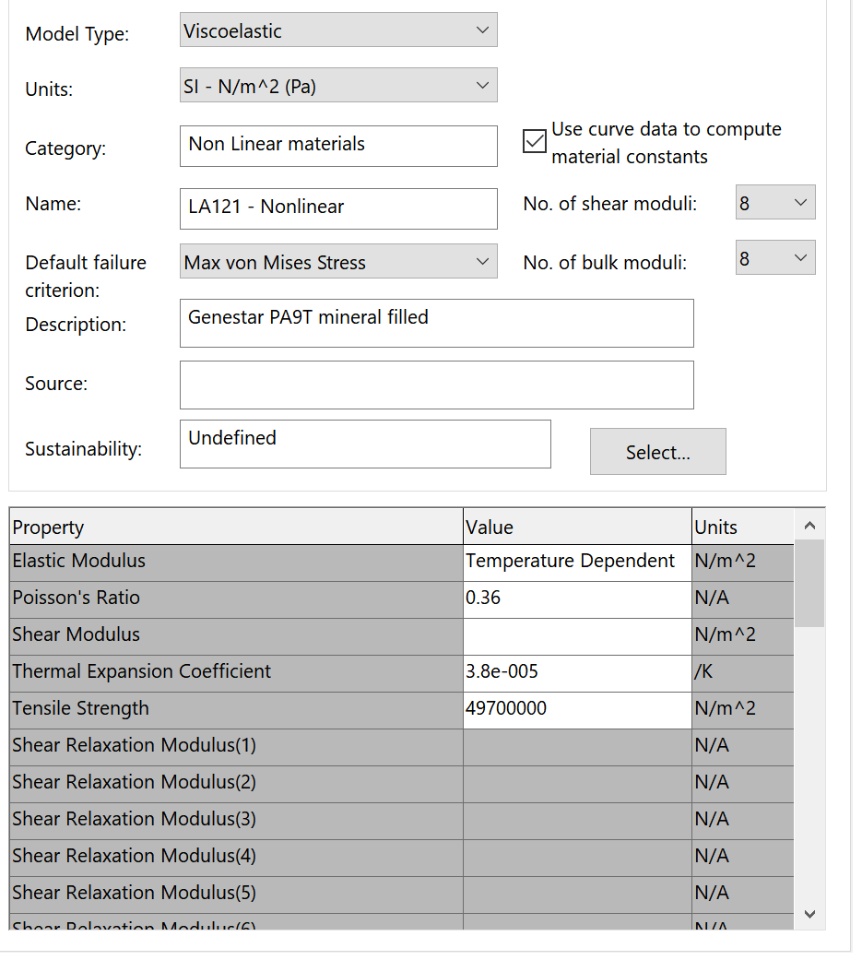Open the Model Type dropdown showing Viscoelastic
Screen dimensions: 862x960
tap(339, 30)
